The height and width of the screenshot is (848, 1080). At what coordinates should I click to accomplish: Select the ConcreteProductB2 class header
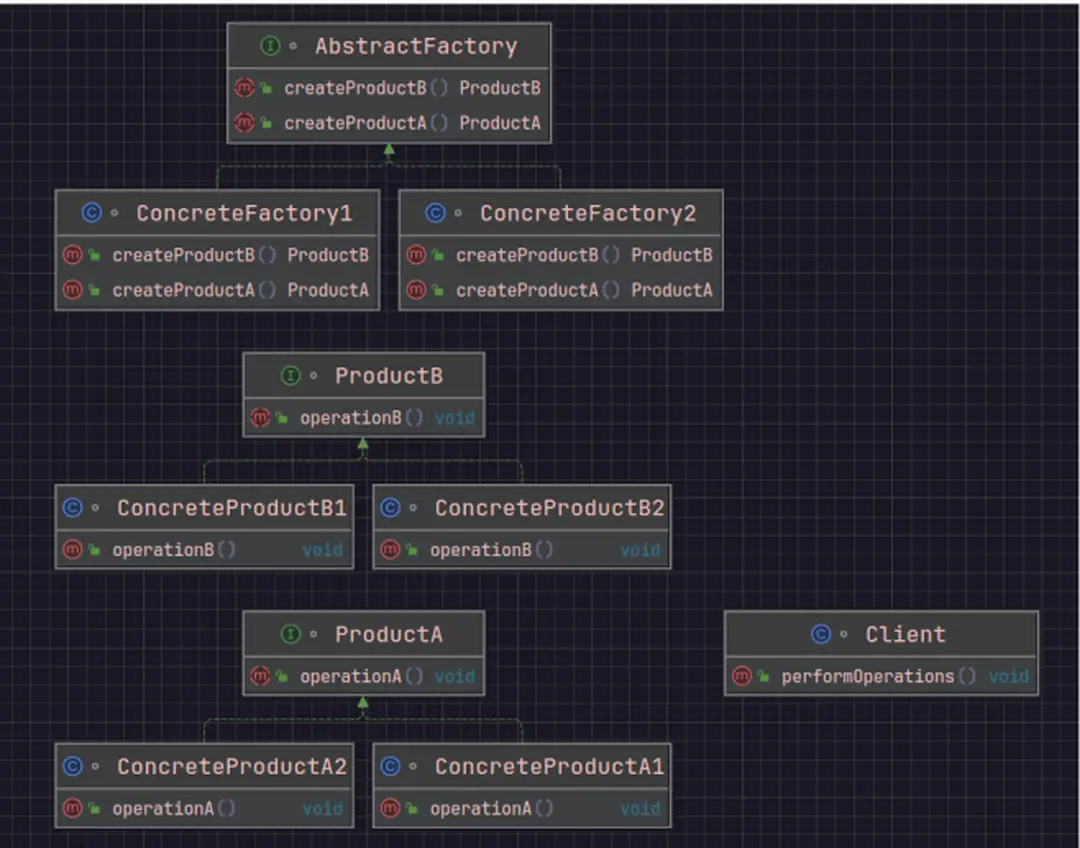pos(548,508)
